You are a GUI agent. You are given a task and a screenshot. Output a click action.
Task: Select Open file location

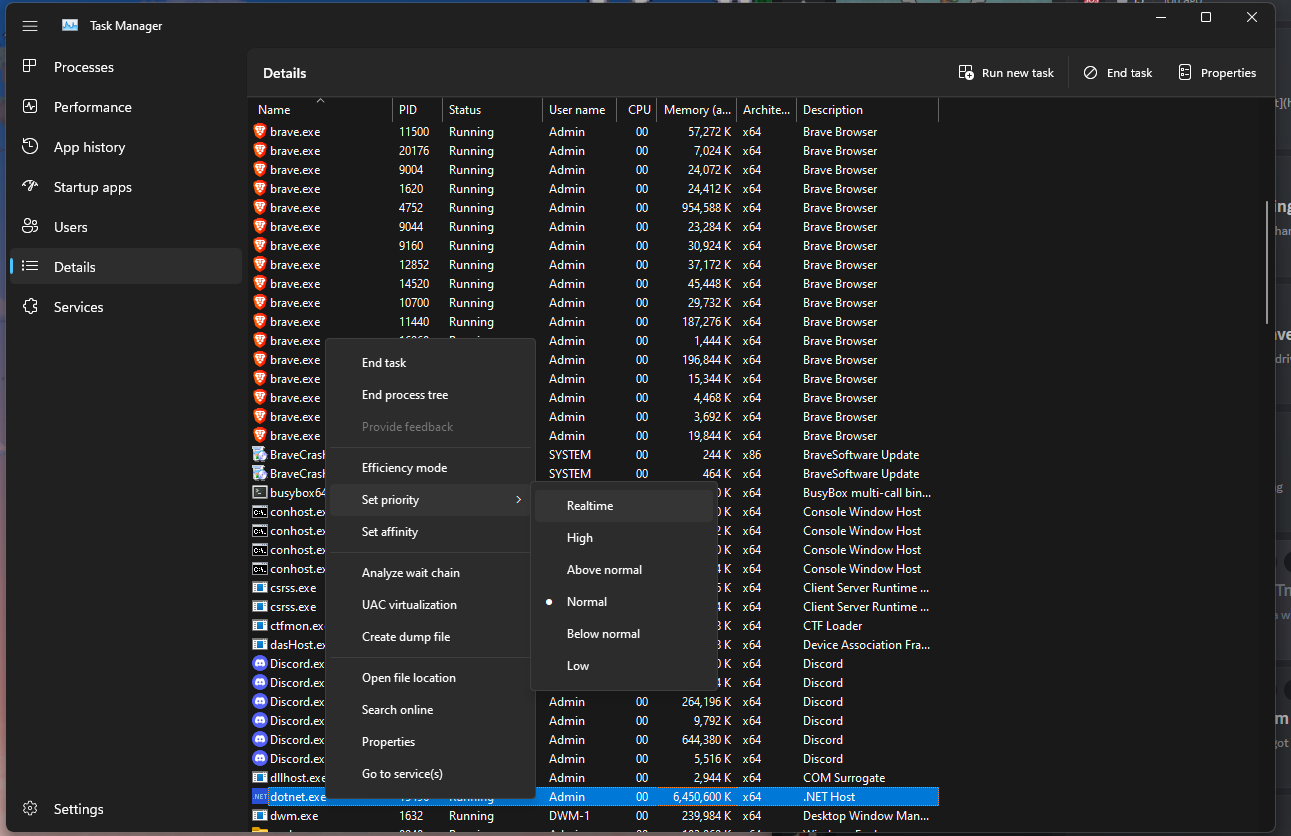coord(430,678)
